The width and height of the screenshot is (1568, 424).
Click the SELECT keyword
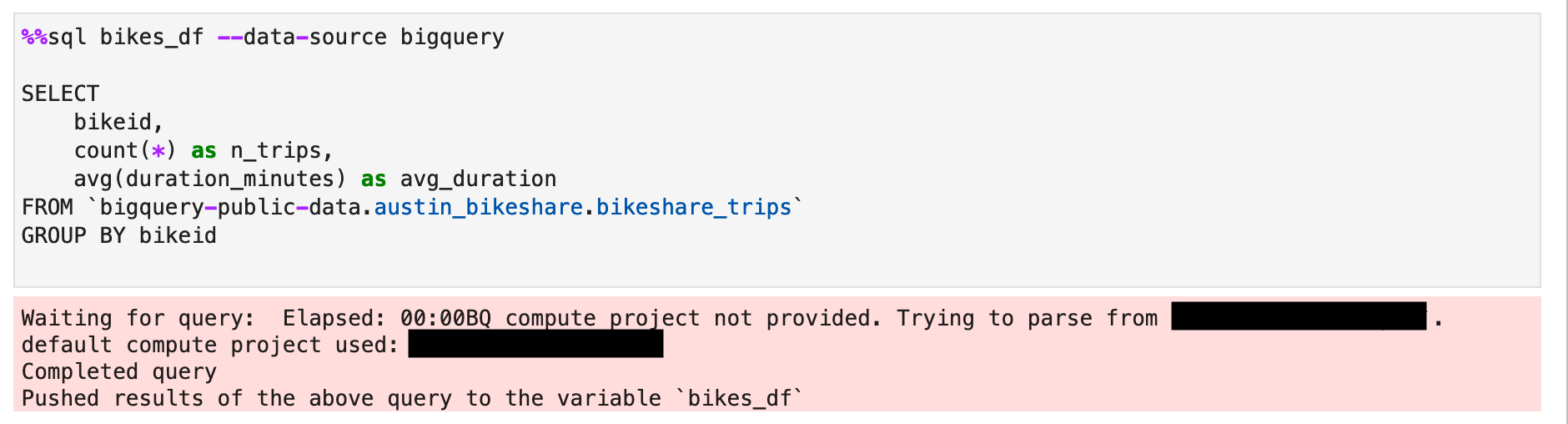coord(61,93)
